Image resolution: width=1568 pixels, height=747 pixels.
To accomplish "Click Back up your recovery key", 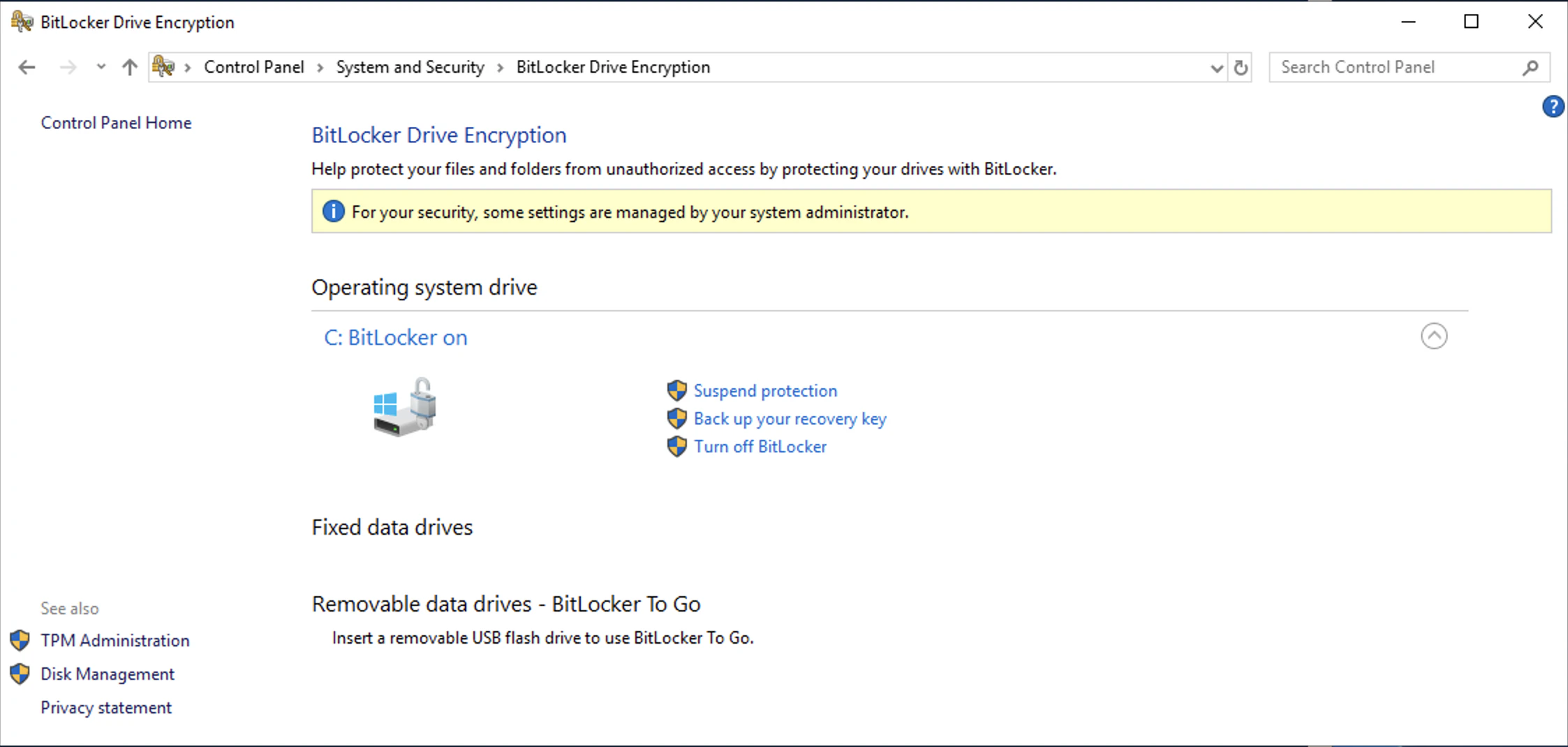I will click(x=790, y=419).
